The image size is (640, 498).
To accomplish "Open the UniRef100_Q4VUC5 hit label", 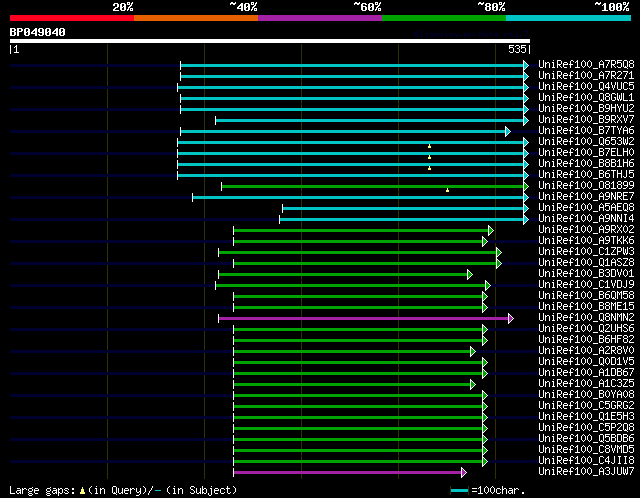I will click(x=586, y=87).
